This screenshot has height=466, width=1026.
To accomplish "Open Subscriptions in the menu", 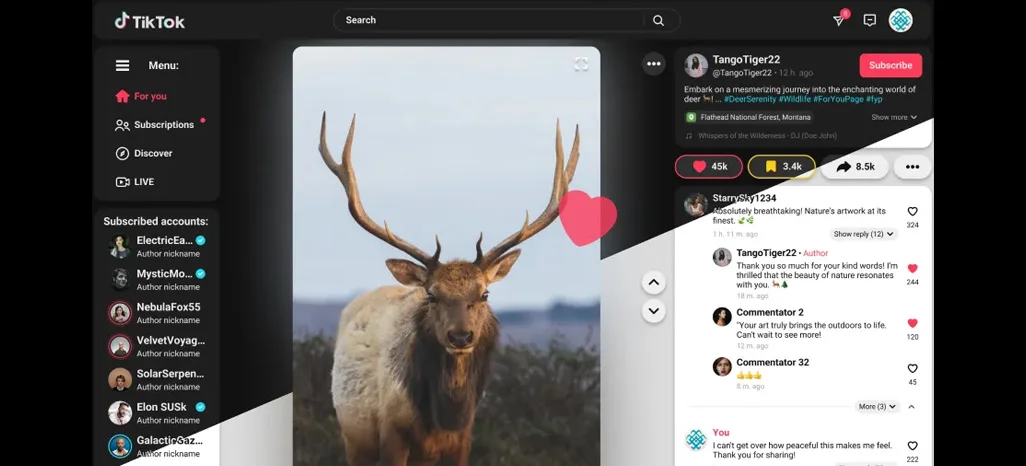I will (x=155, y=124).
